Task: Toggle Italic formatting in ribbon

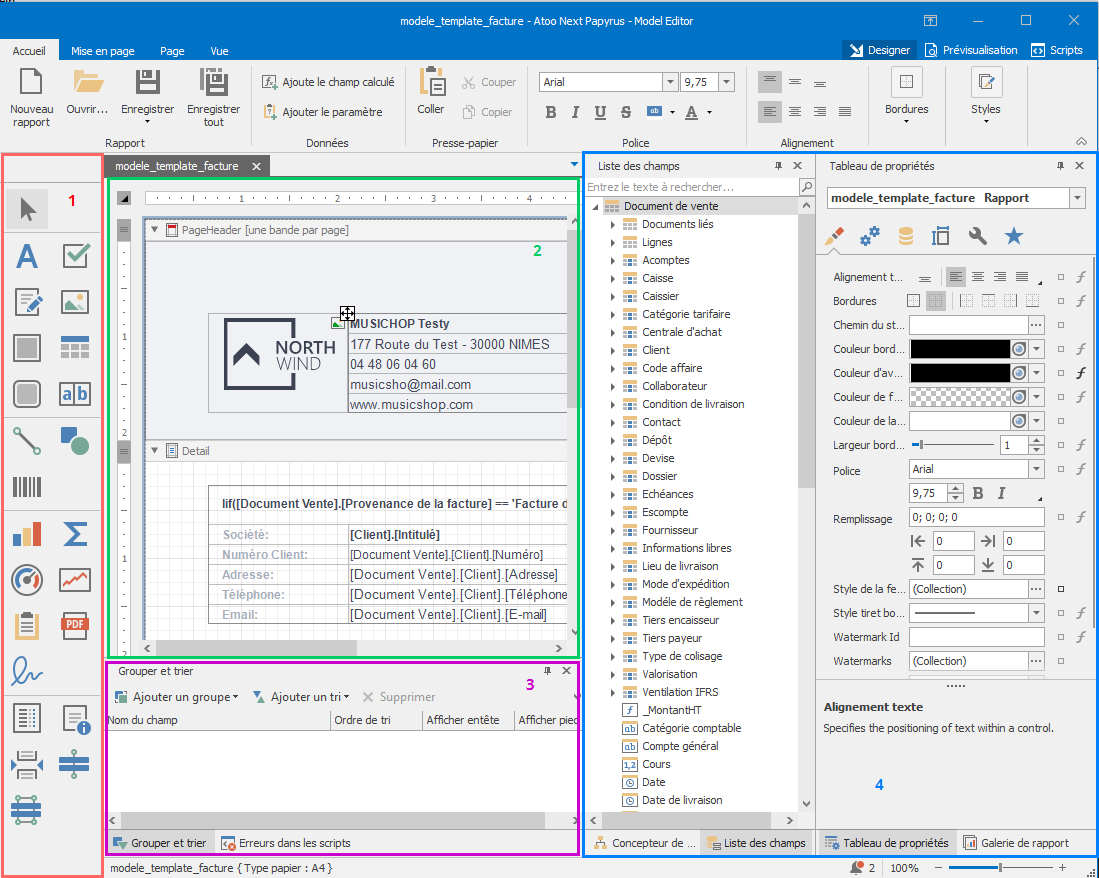Action: tap(576, 112)
